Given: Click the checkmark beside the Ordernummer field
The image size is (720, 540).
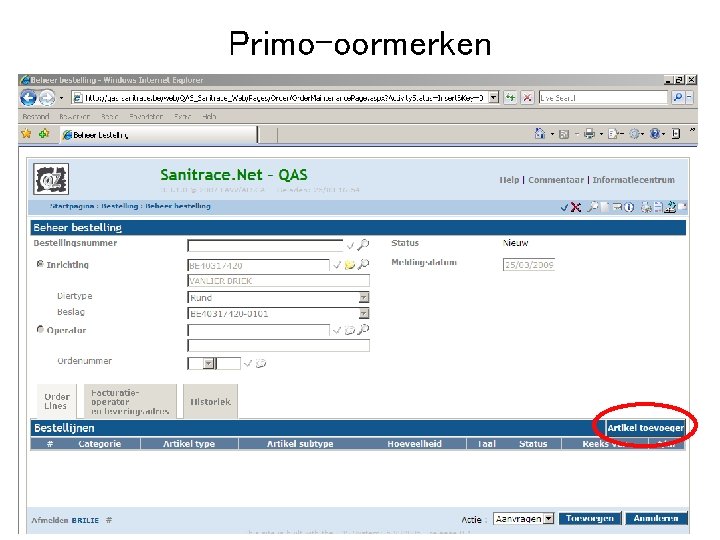Looking at the screenshot, I should click(248, 364).
